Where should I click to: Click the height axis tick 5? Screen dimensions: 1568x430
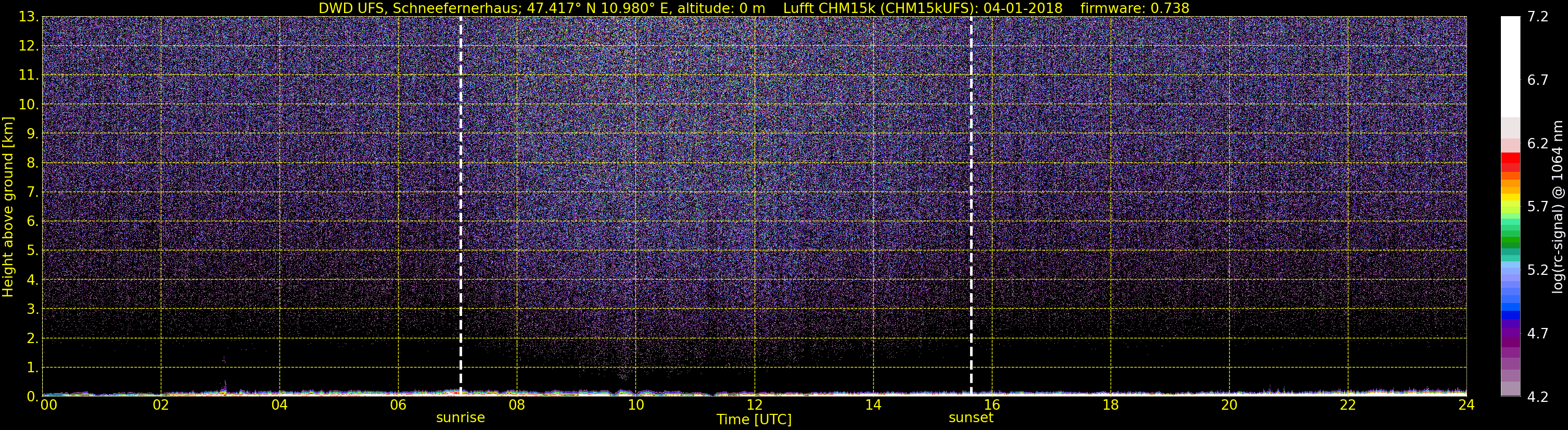(x=32, y=251)
